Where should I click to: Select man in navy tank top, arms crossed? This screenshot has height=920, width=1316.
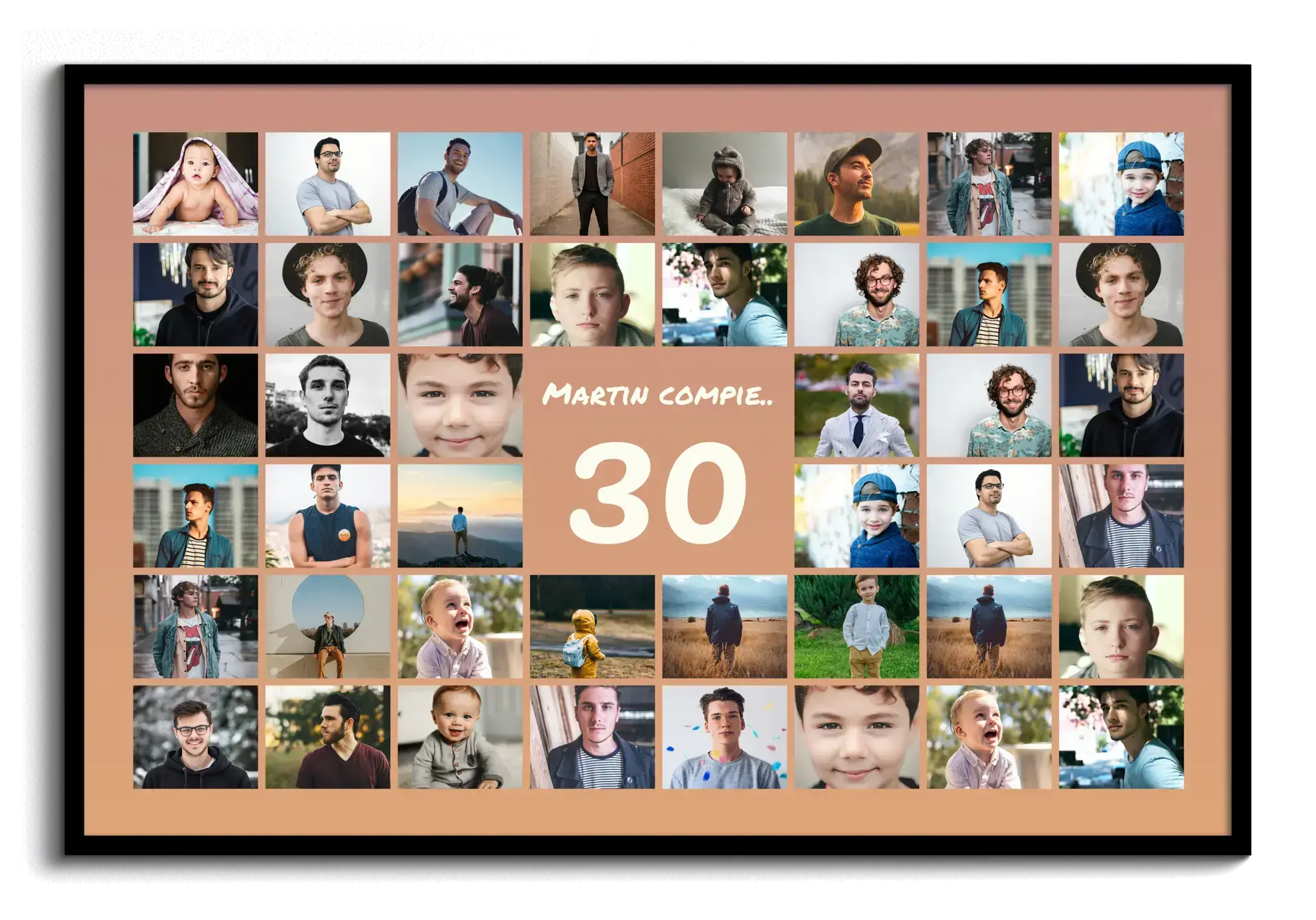(327, 516)
